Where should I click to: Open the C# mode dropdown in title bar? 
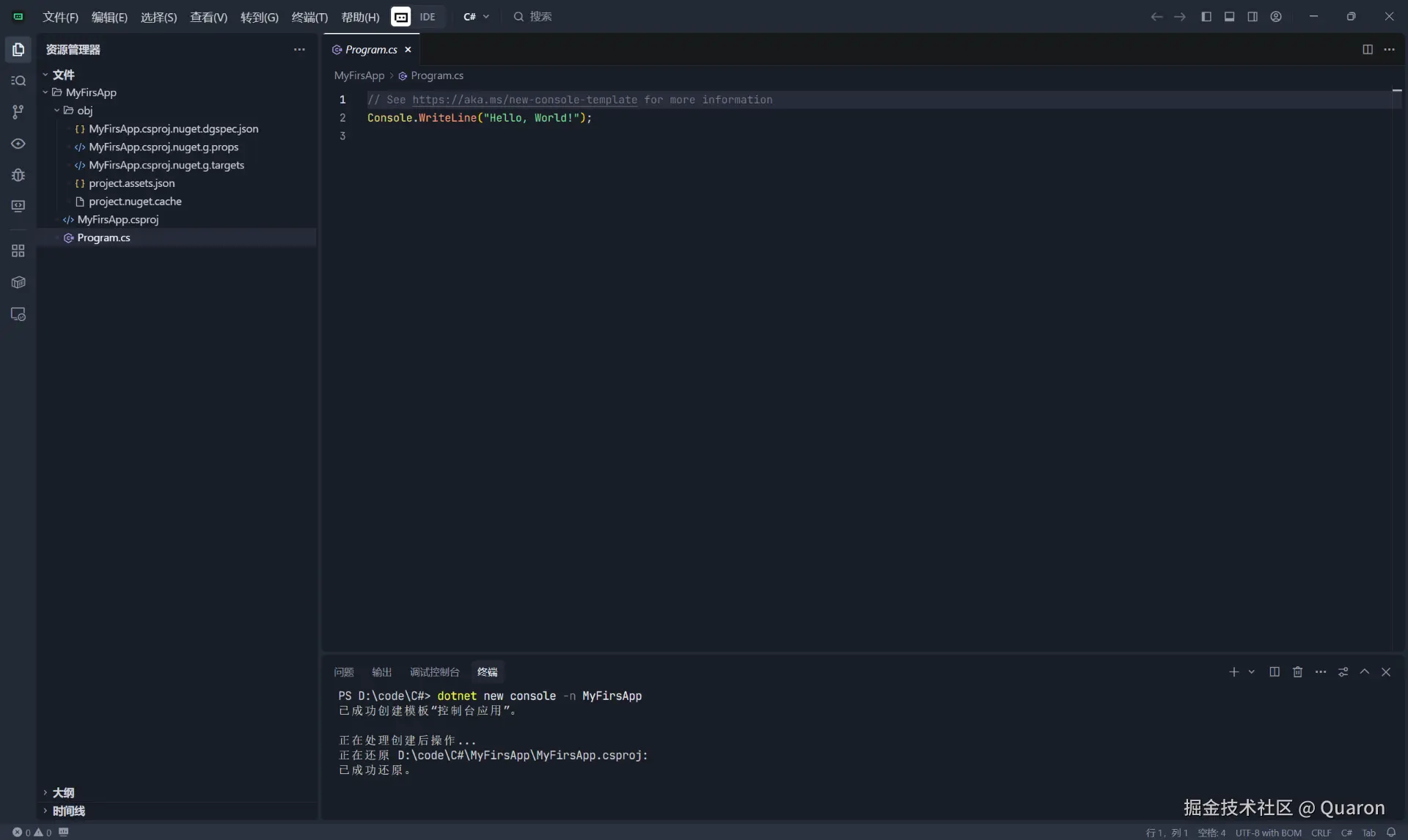click(x=476, y=16)
